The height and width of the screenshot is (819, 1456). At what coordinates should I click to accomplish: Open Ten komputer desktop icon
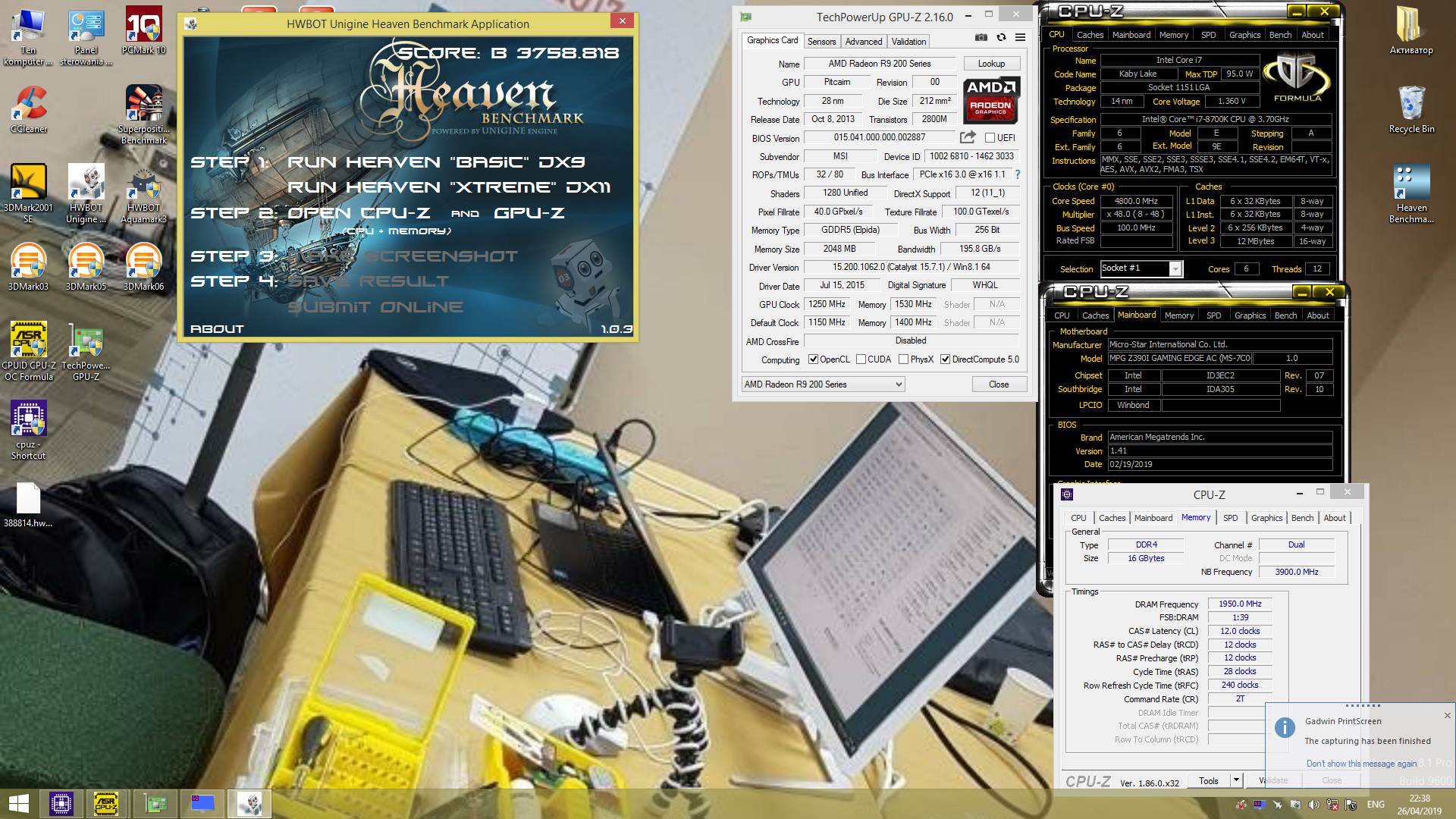(x=28, y=38)
